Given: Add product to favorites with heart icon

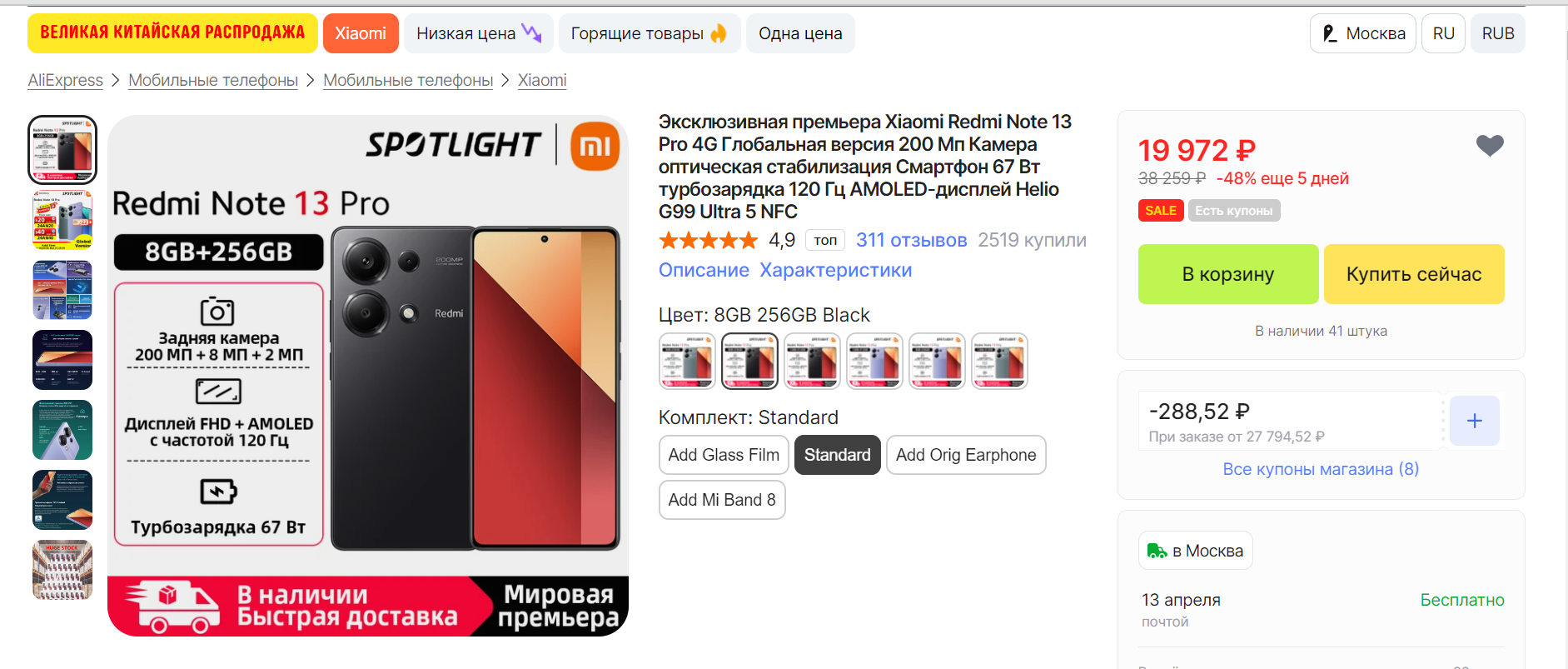Looking at the screenshot, I should (1490, 146).
